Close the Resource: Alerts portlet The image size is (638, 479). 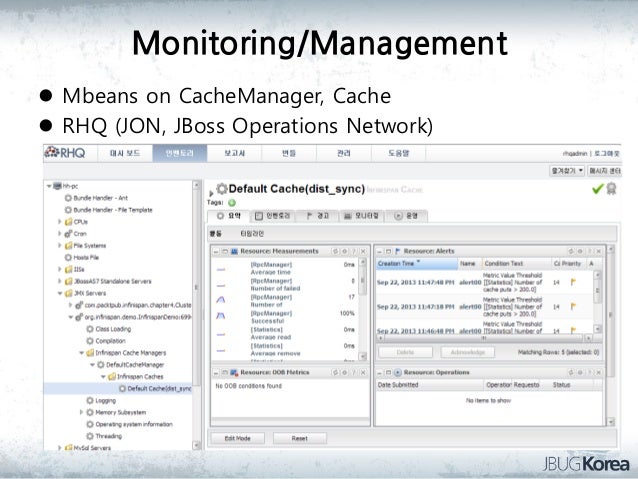pos(599,252)
